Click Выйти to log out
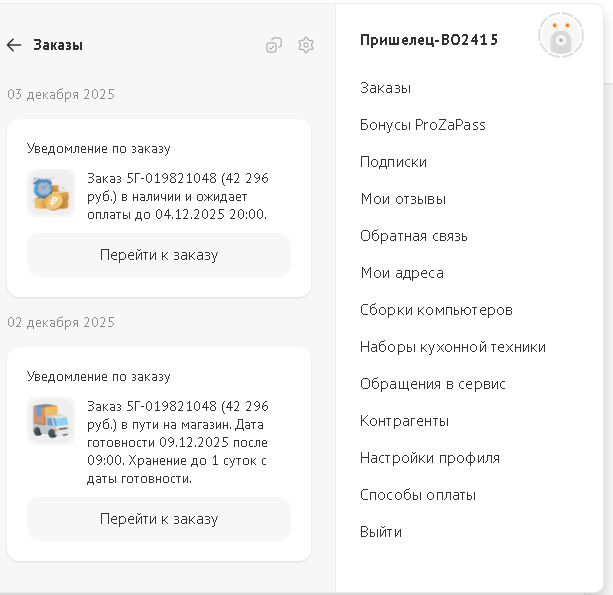 (x=380, y=532)
